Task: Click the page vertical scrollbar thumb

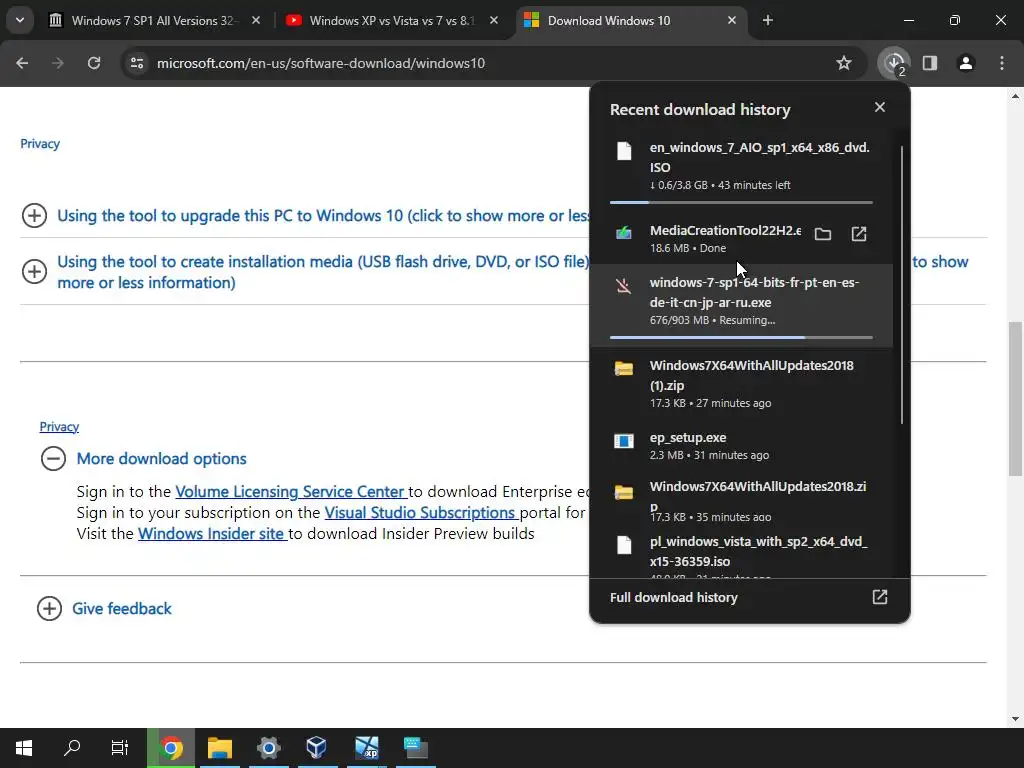Action: (1015, 398)
